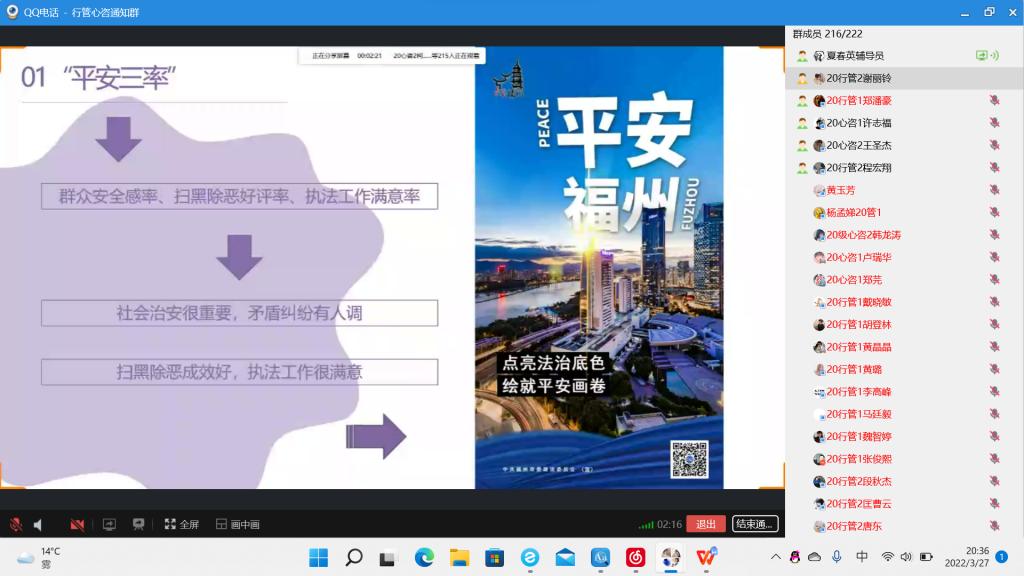Click the speaker volume icon in call toolbar
The width and height of the screenshot is (1024, 576).
coord(39,524)
